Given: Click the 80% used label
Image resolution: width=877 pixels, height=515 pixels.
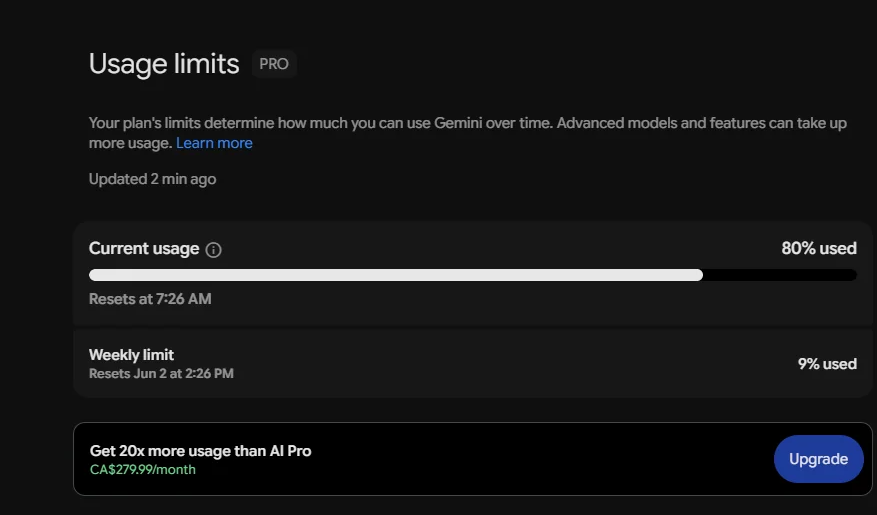Looking at the screenshot, I should (x=819, y=248).
